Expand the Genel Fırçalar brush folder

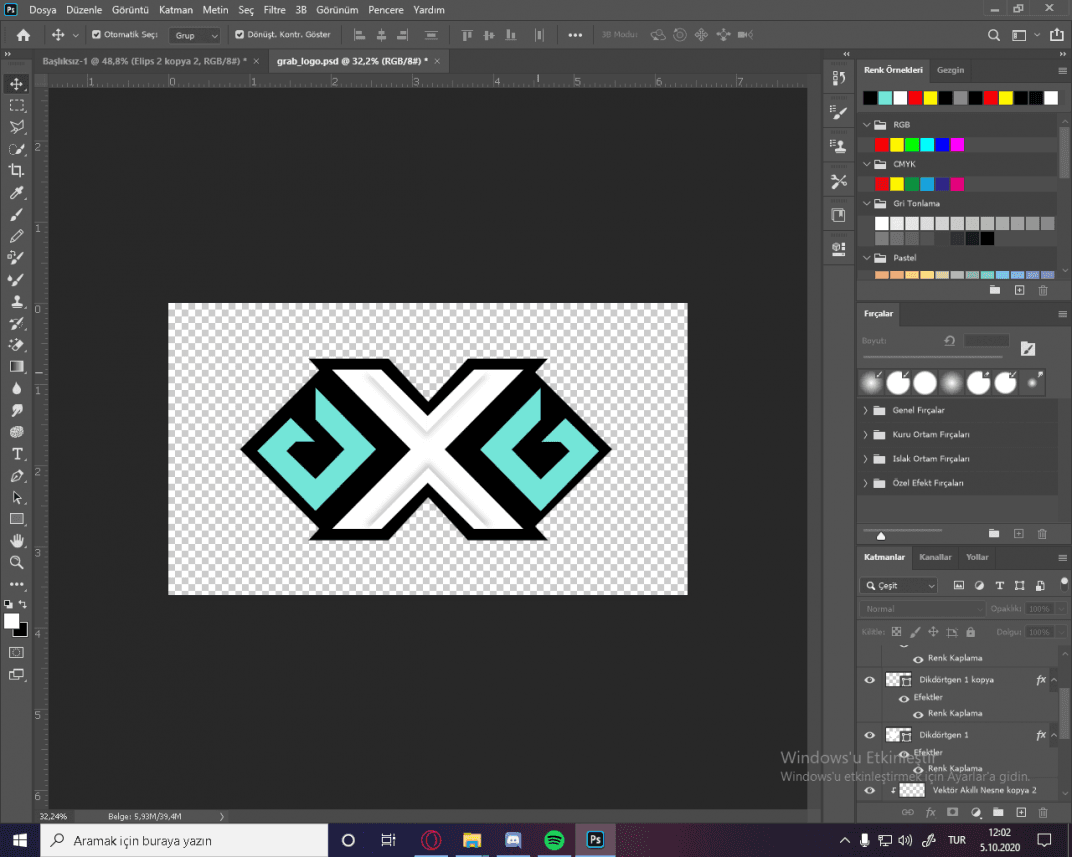(866, 410)
